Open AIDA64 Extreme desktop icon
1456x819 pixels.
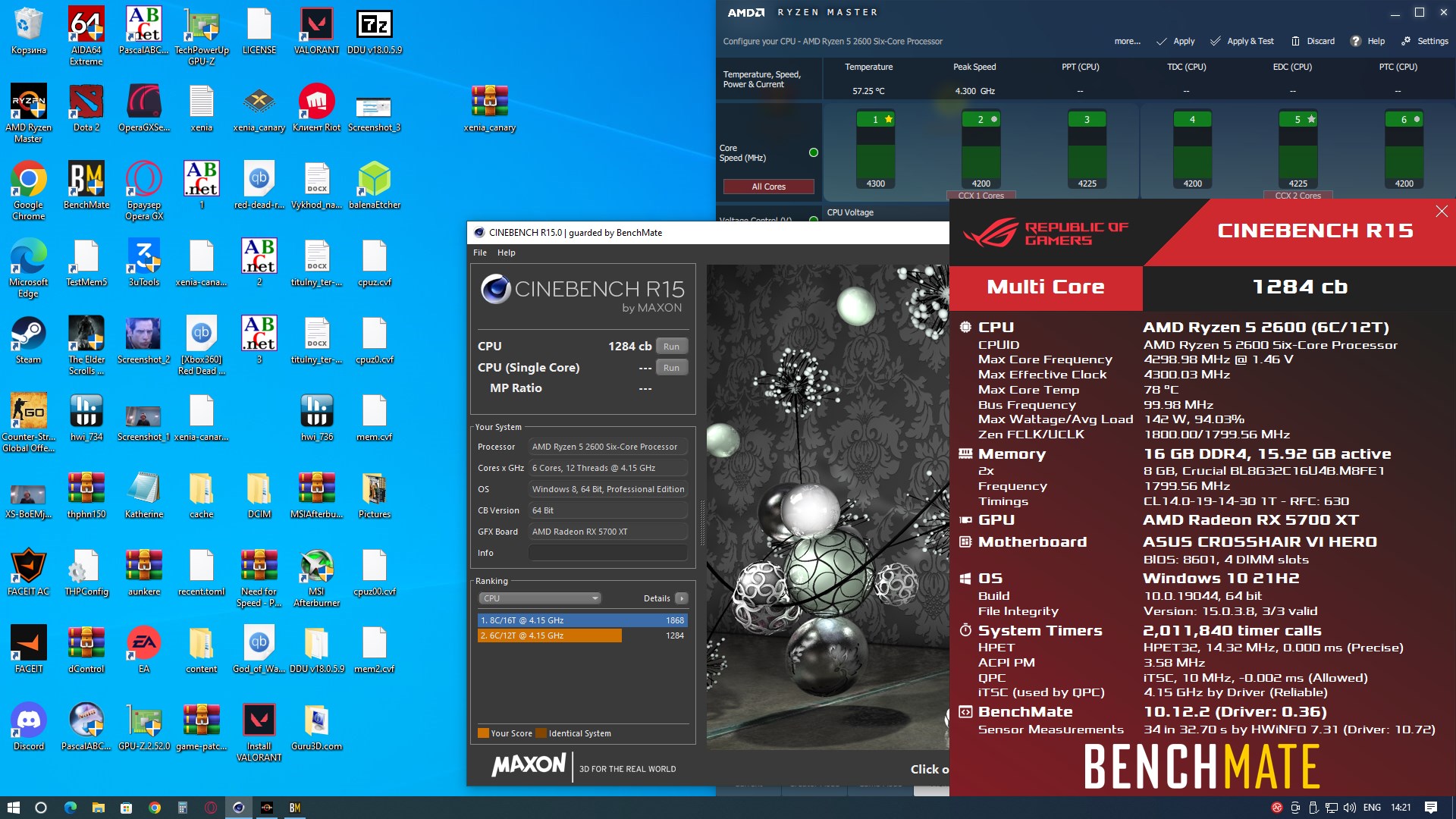[86, 35]
